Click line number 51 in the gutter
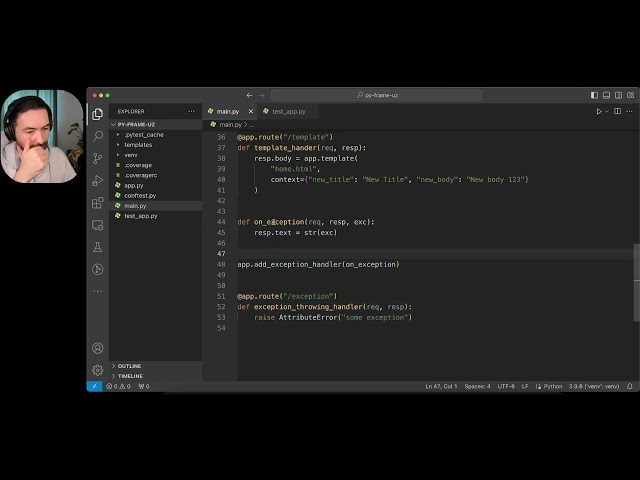This screenshot has height=480, width=640. [221, 296]
